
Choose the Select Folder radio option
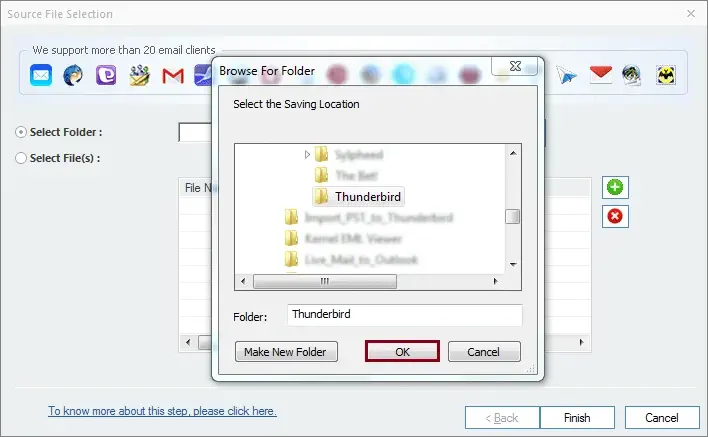21,132
